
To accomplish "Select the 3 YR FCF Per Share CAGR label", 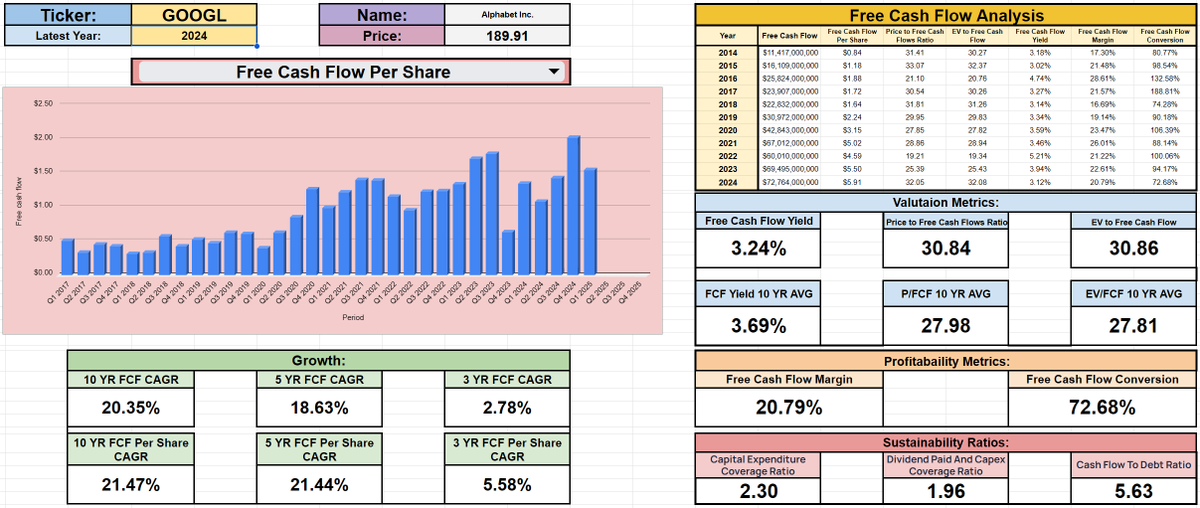I will 507,449.
